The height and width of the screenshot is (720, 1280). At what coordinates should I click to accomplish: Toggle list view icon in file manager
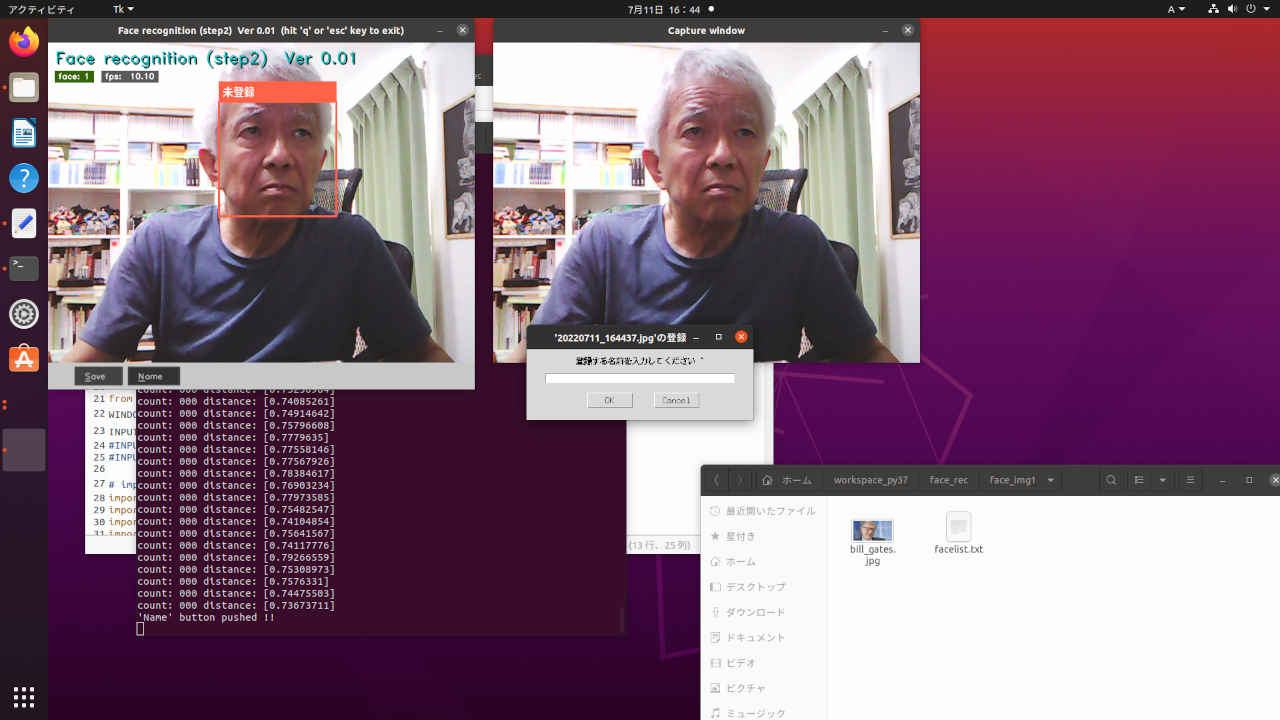1139,480
